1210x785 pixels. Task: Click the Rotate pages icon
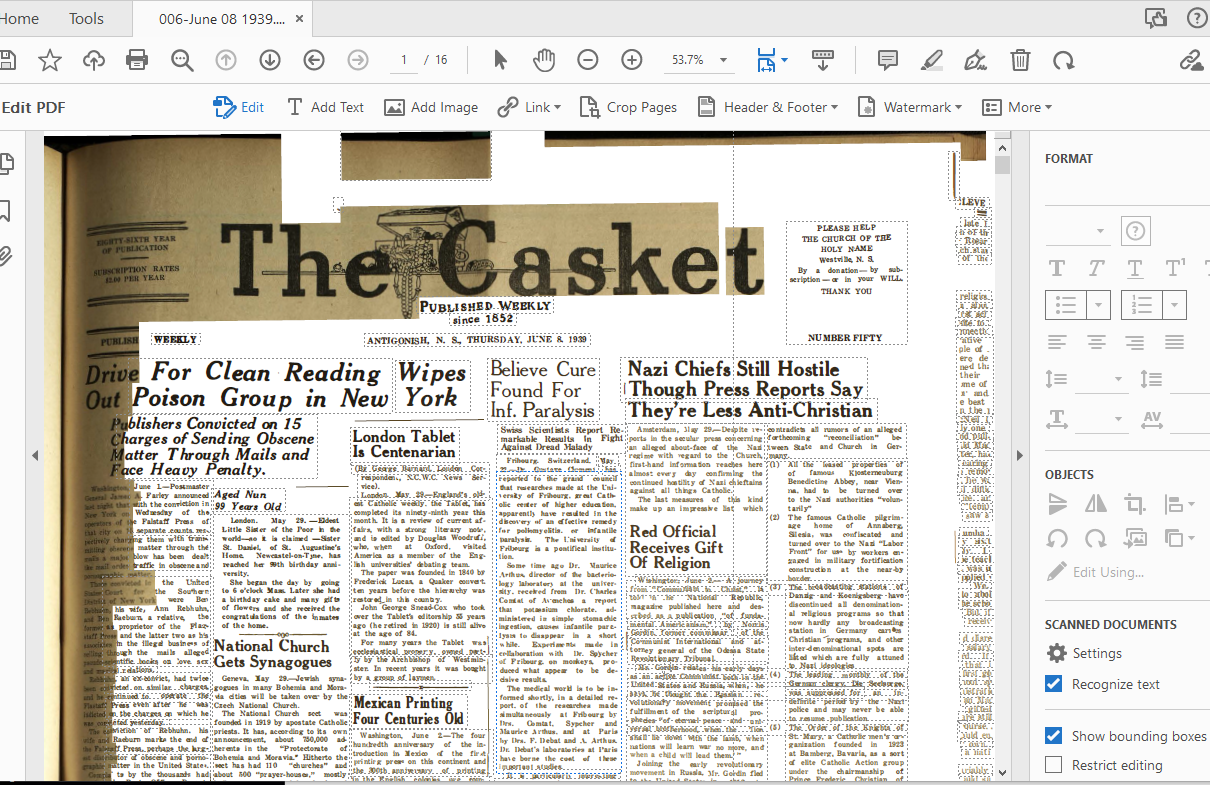1063,60
